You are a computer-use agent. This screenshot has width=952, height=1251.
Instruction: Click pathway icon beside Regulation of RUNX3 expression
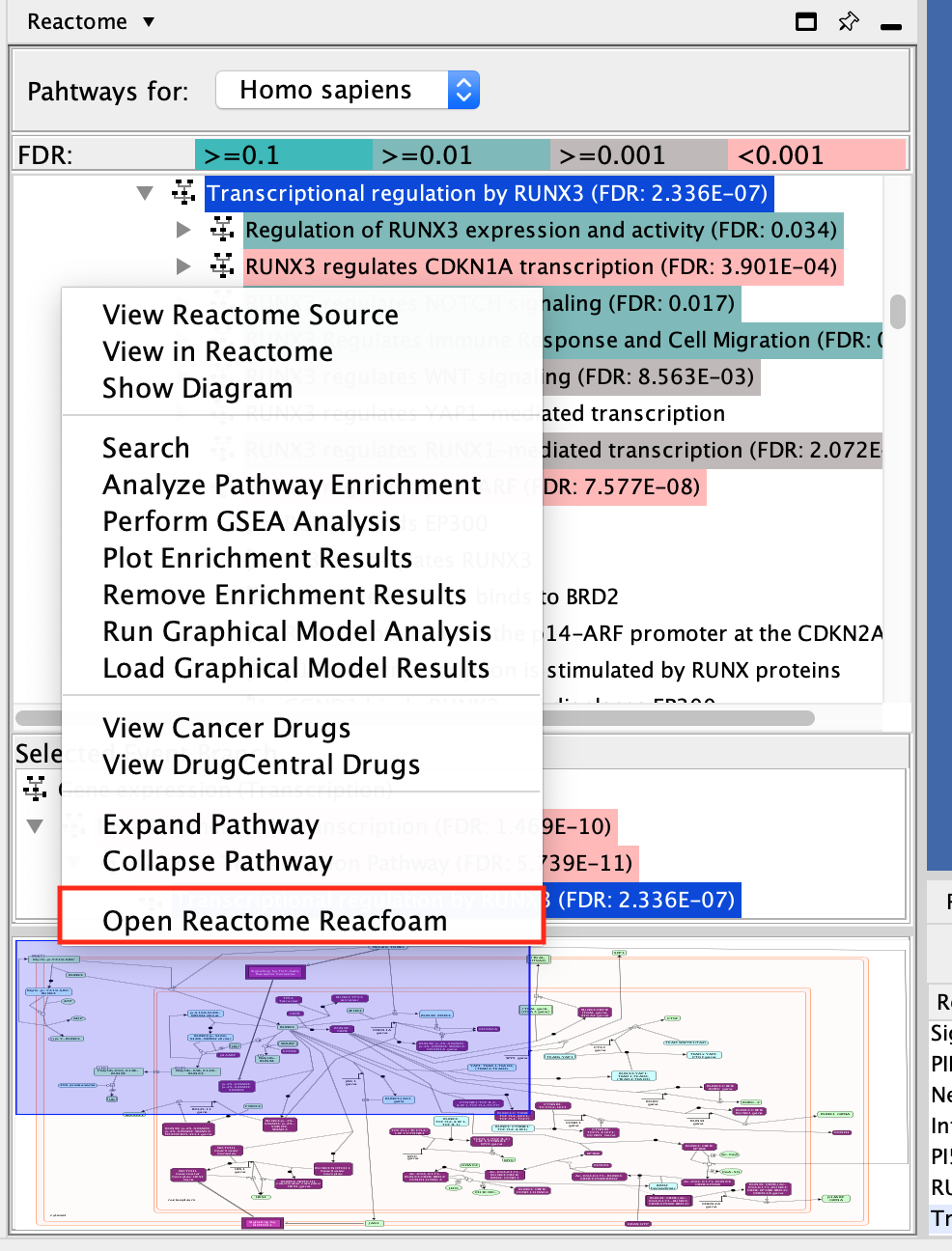[222, 230]
